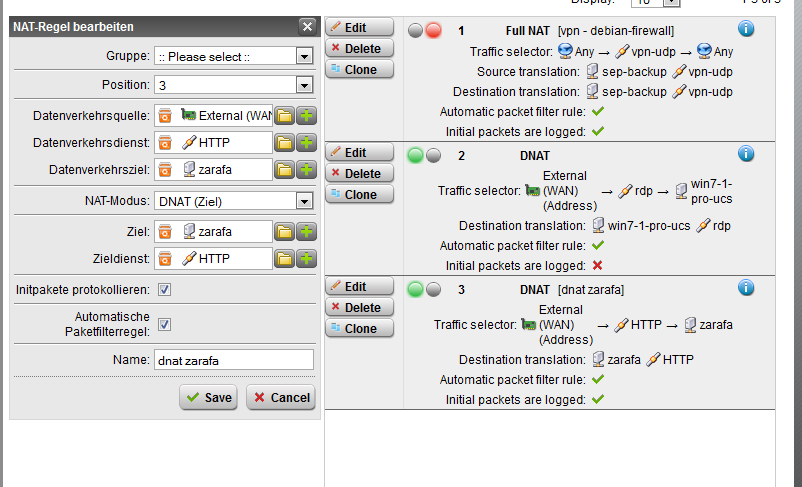Delete rule 2 DNAT rdp
802x487 pixels.
[360, 173]
